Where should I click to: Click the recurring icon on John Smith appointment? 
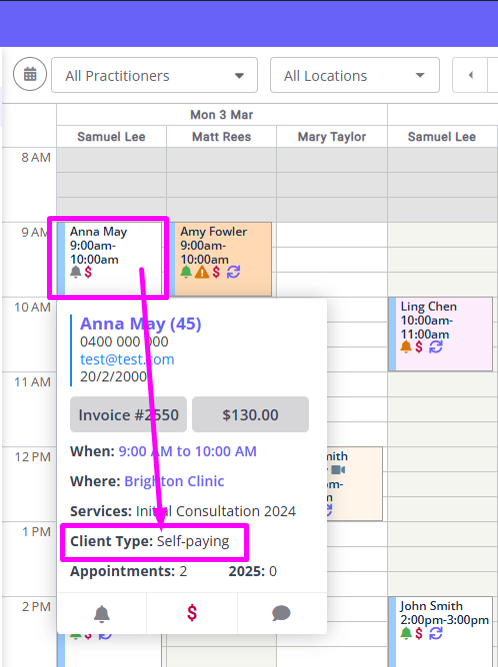click(x=435, y=633)
